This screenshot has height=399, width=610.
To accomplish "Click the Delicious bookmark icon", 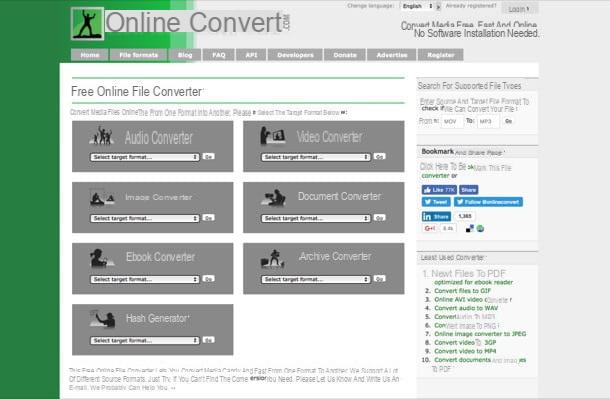I will (x=470, y=229).
